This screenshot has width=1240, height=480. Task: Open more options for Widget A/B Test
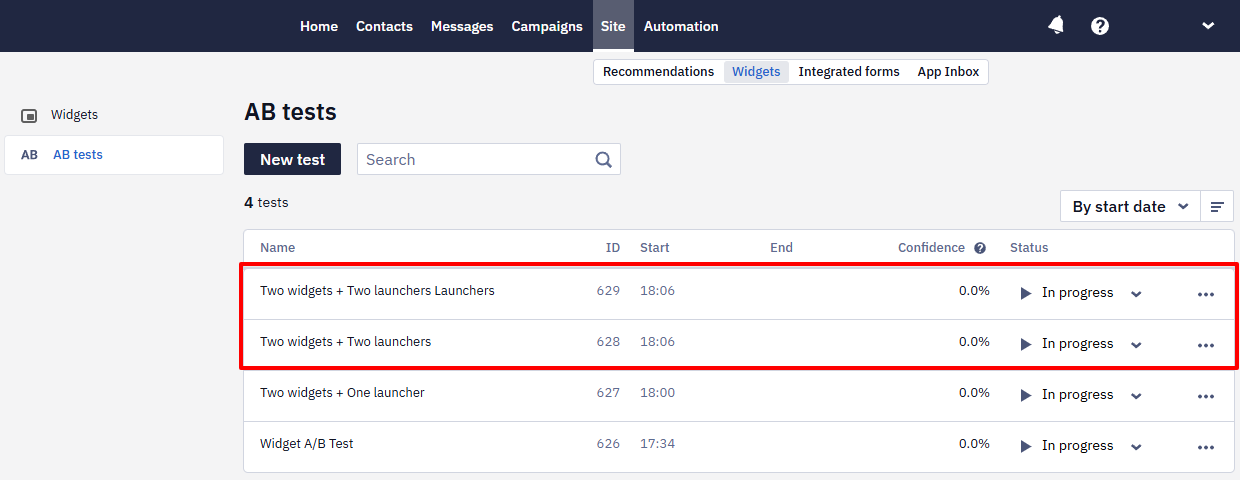1205,447
